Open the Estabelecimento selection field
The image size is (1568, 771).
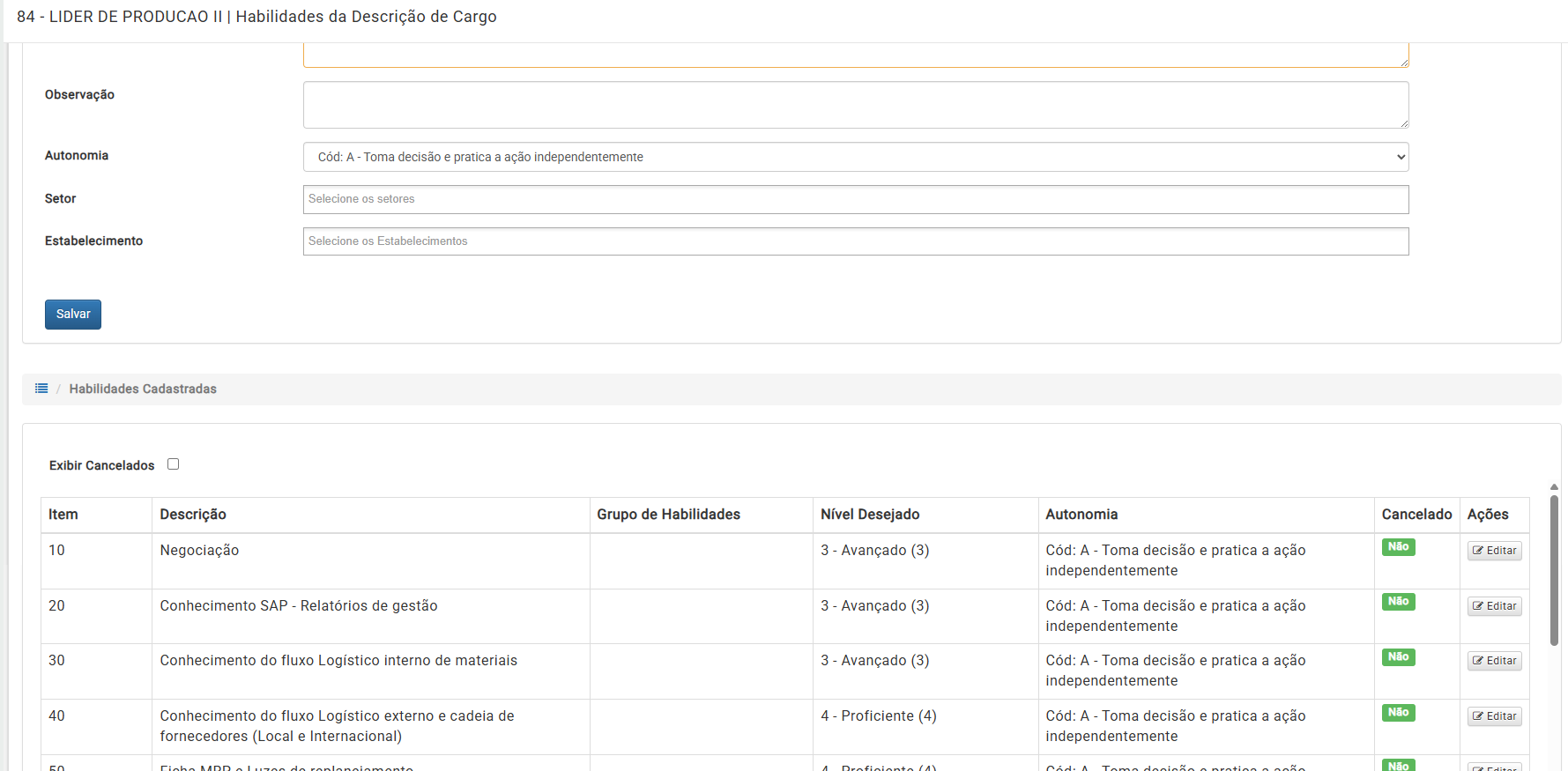tap(855, 241)
